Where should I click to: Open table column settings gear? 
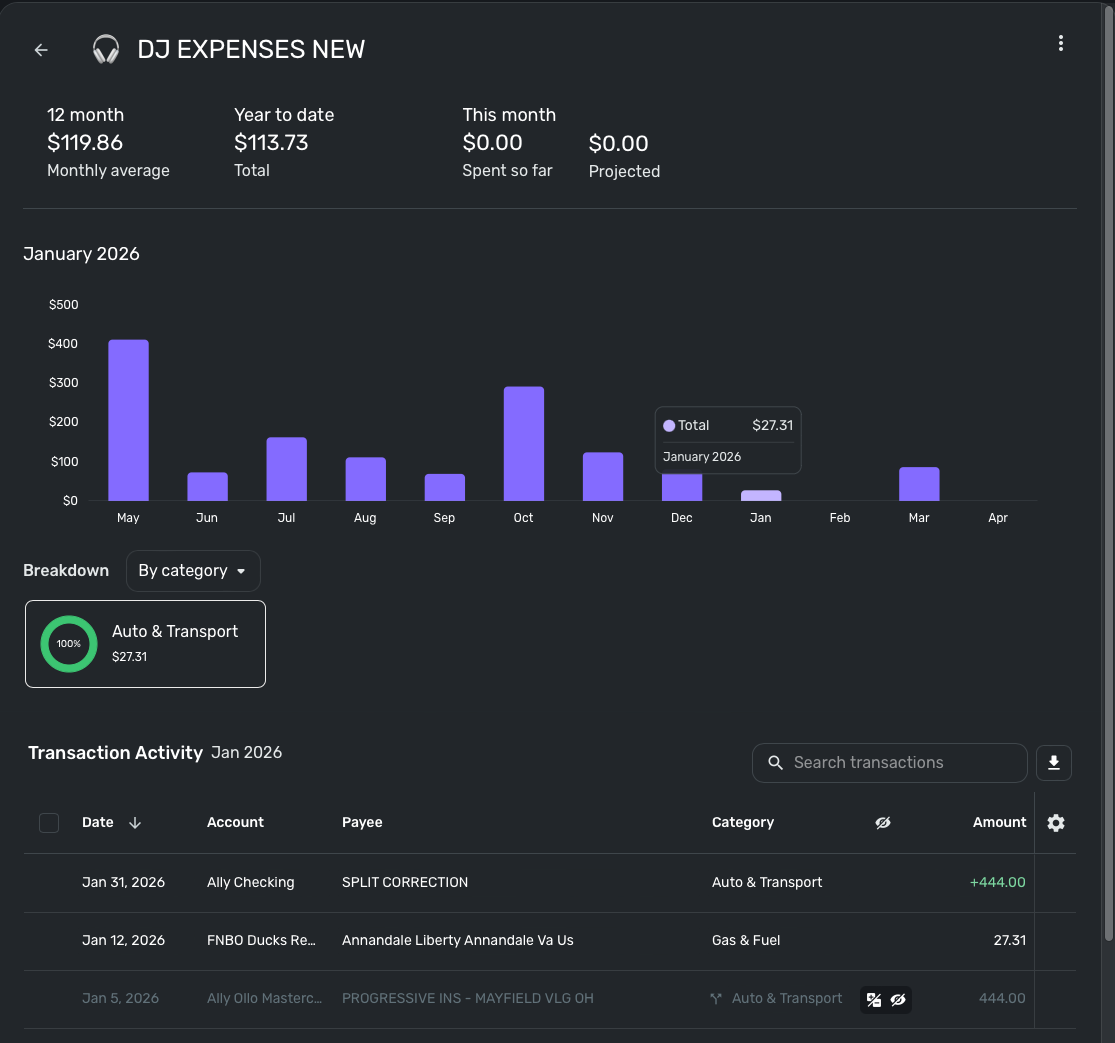pos(1056,823)
